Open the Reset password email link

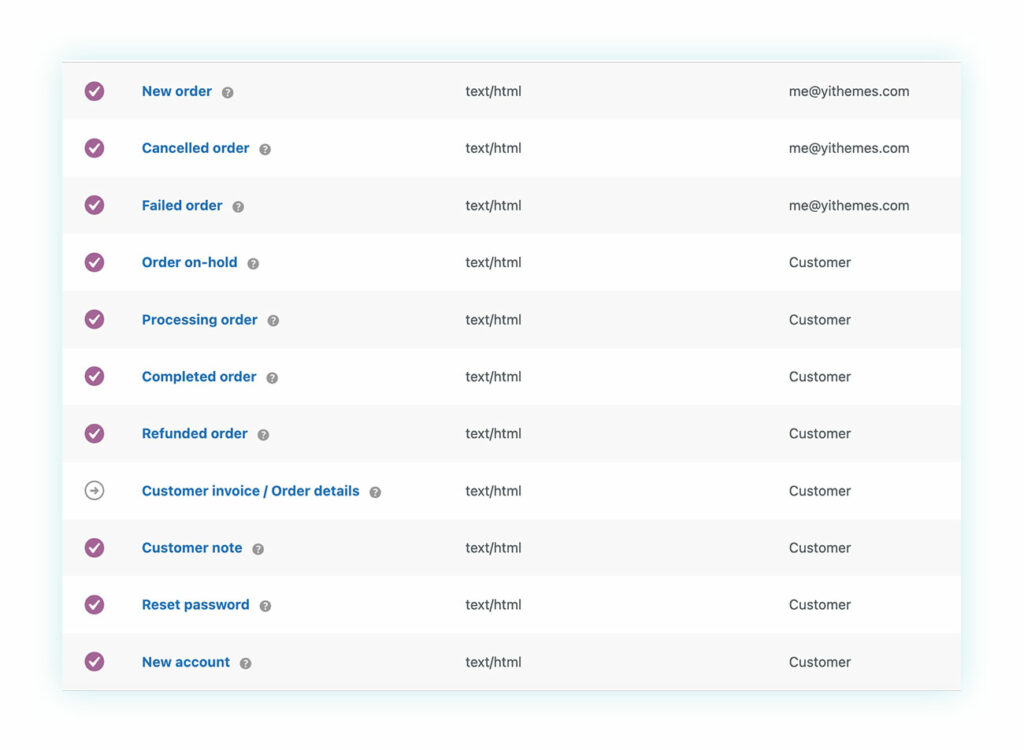(x=195, y=605)
